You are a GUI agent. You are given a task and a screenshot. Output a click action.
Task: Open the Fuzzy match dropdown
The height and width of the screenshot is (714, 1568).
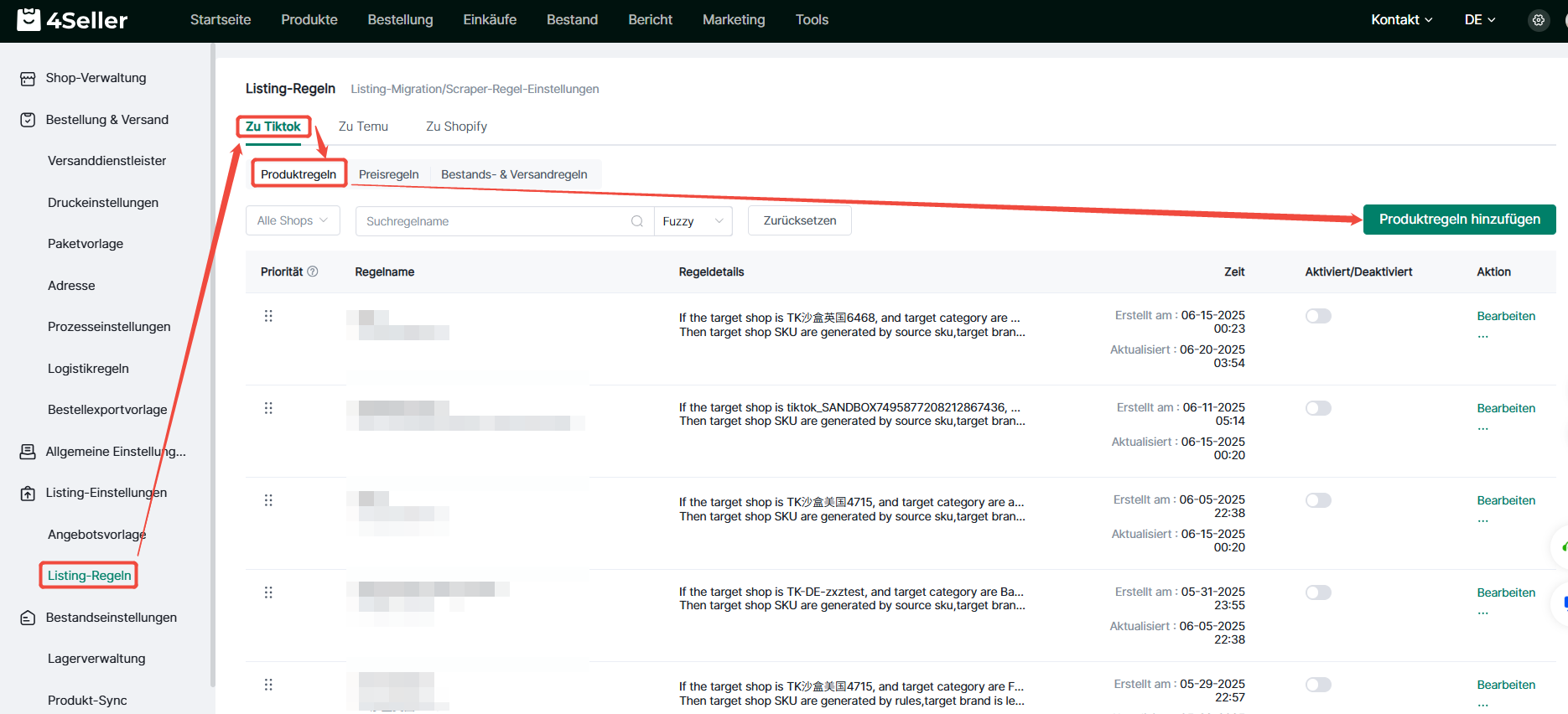693,221
